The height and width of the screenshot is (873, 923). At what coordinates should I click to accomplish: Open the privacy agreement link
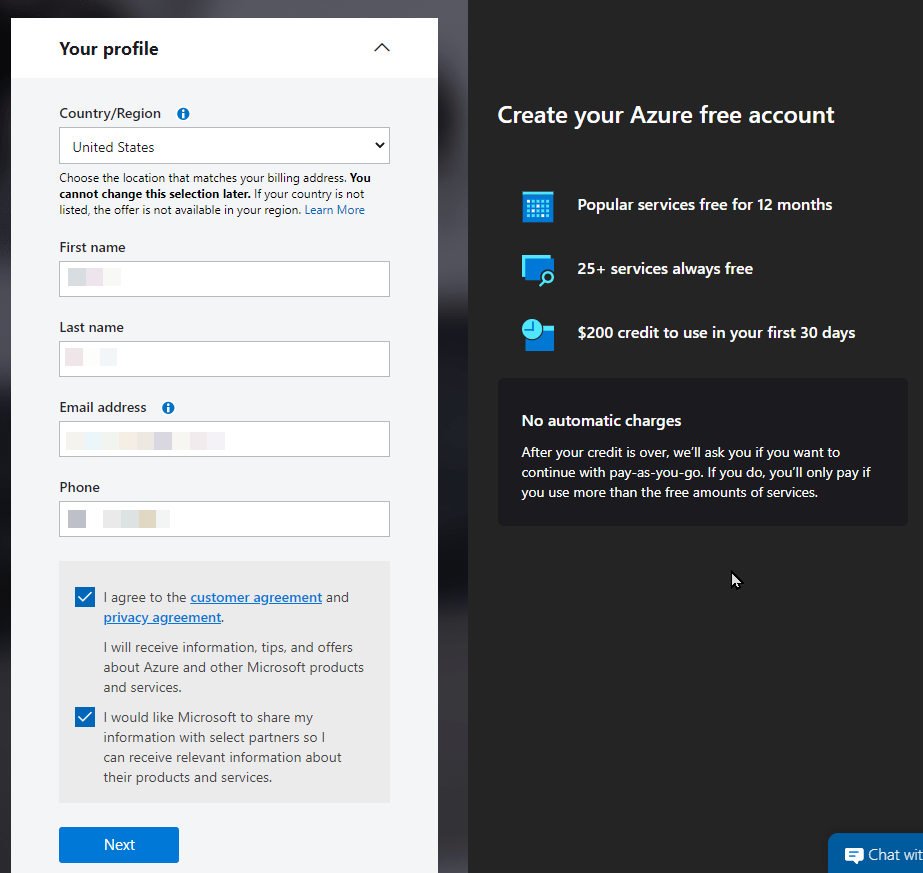[162, 618]
